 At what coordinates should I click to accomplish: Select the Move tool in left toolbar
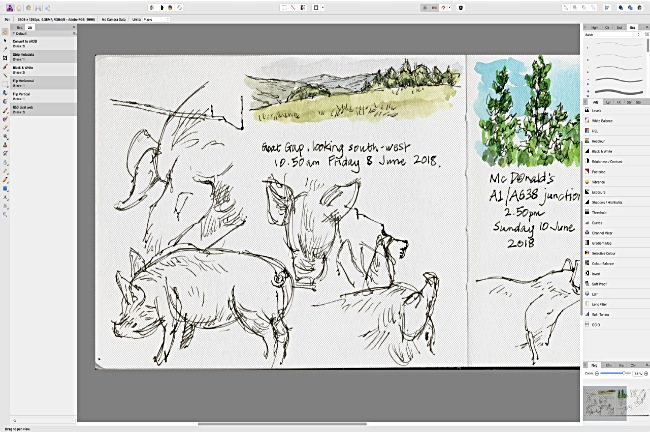pyautogui.click(x=5, y=40)
